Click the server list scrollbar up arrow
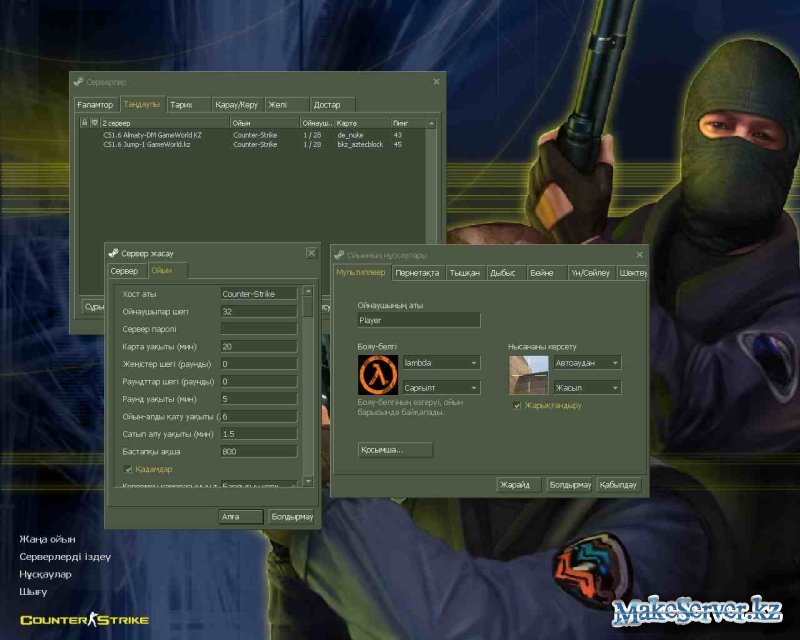This screenshot has width=800, height=640. 431,123
